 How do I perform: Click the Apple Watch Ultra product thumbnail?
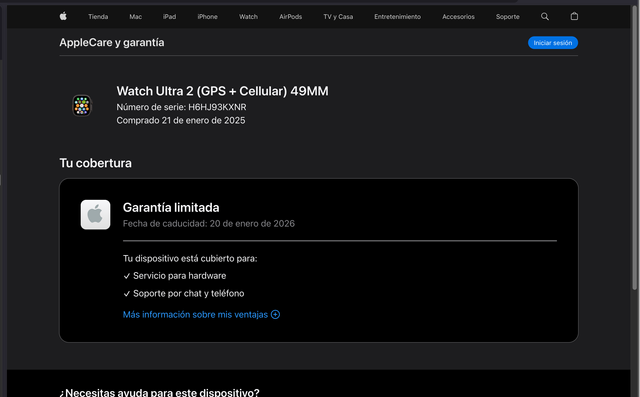[x=82, y=106]
